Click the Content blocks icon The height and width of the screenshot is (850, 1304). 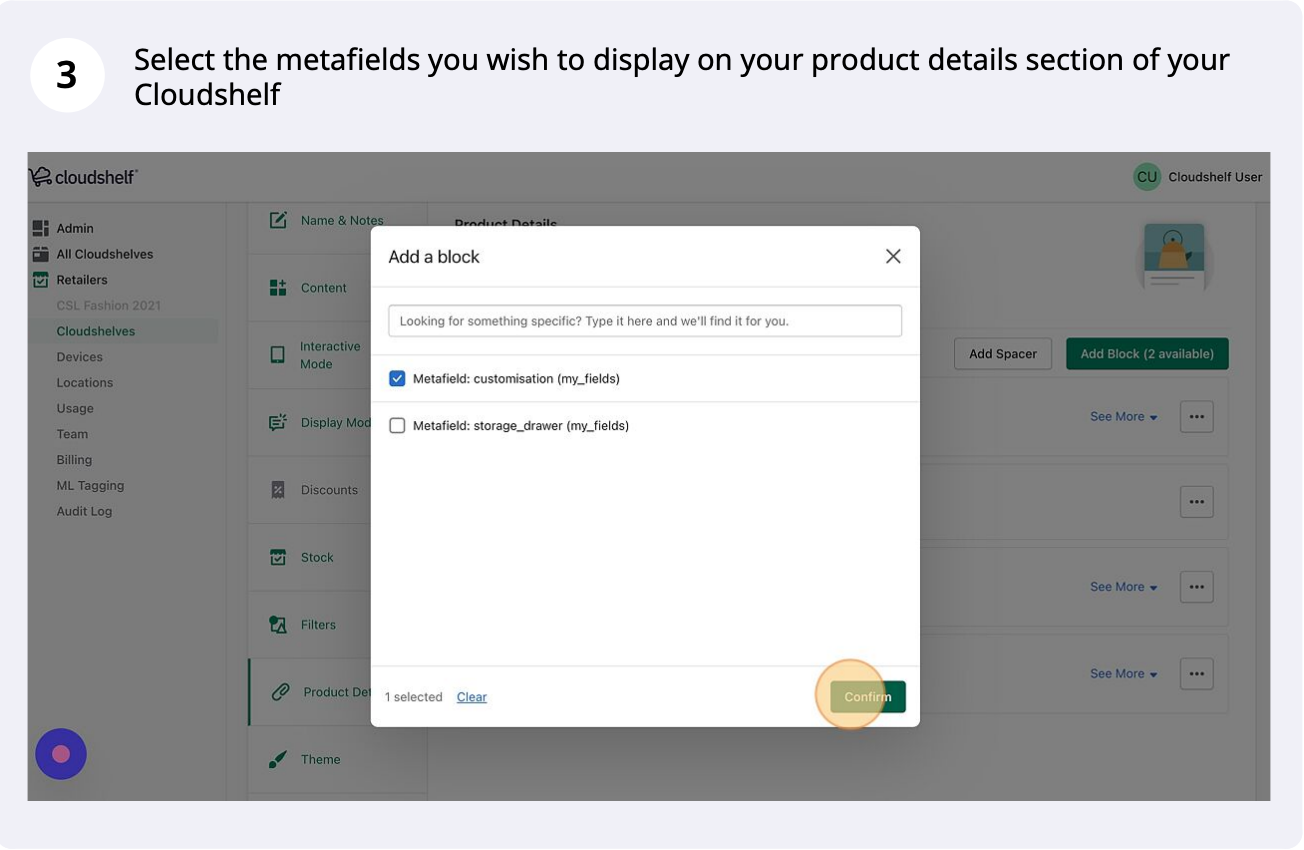278,288
